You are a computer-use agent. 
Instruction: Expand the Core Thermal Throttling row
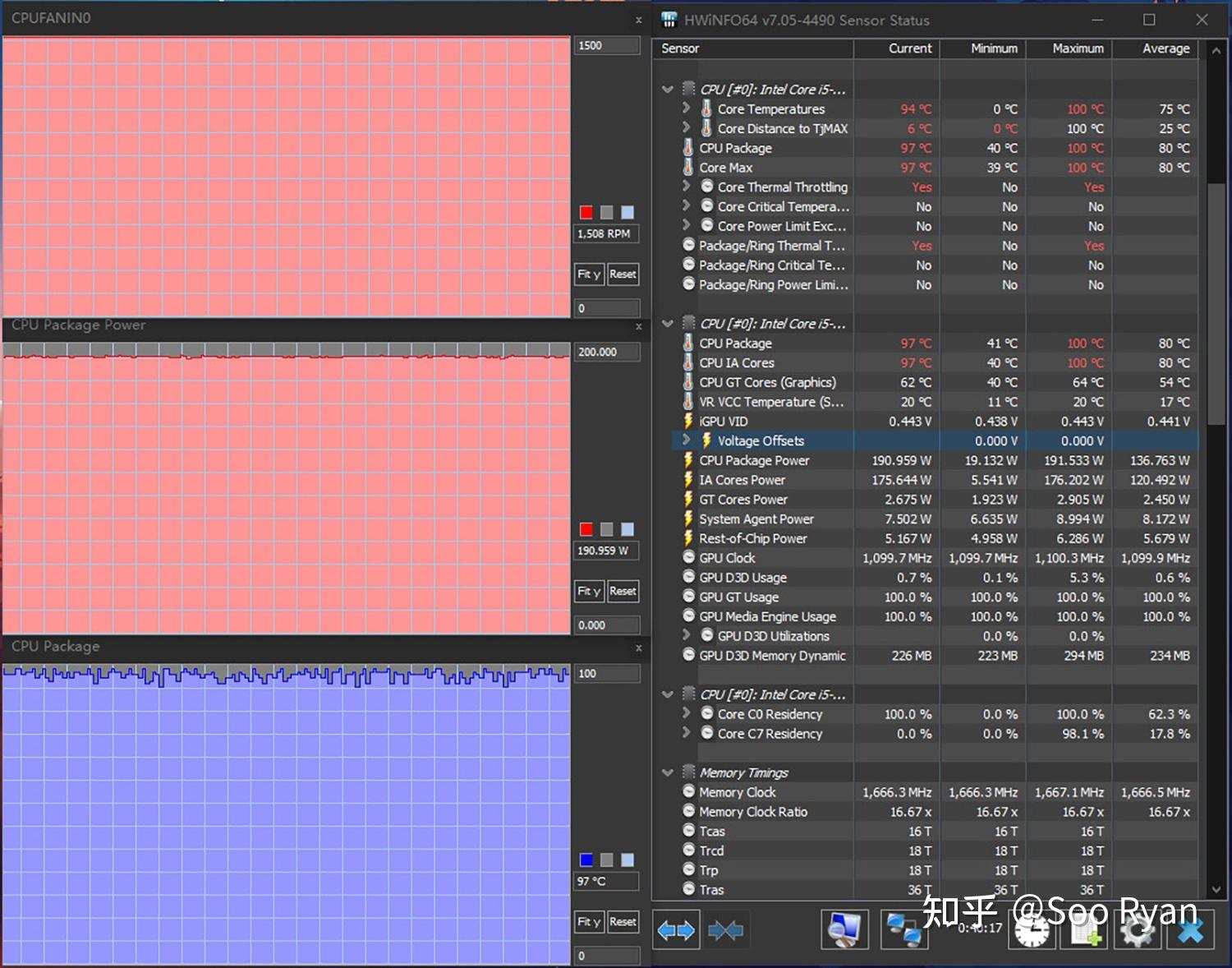[x=687, y=187]
